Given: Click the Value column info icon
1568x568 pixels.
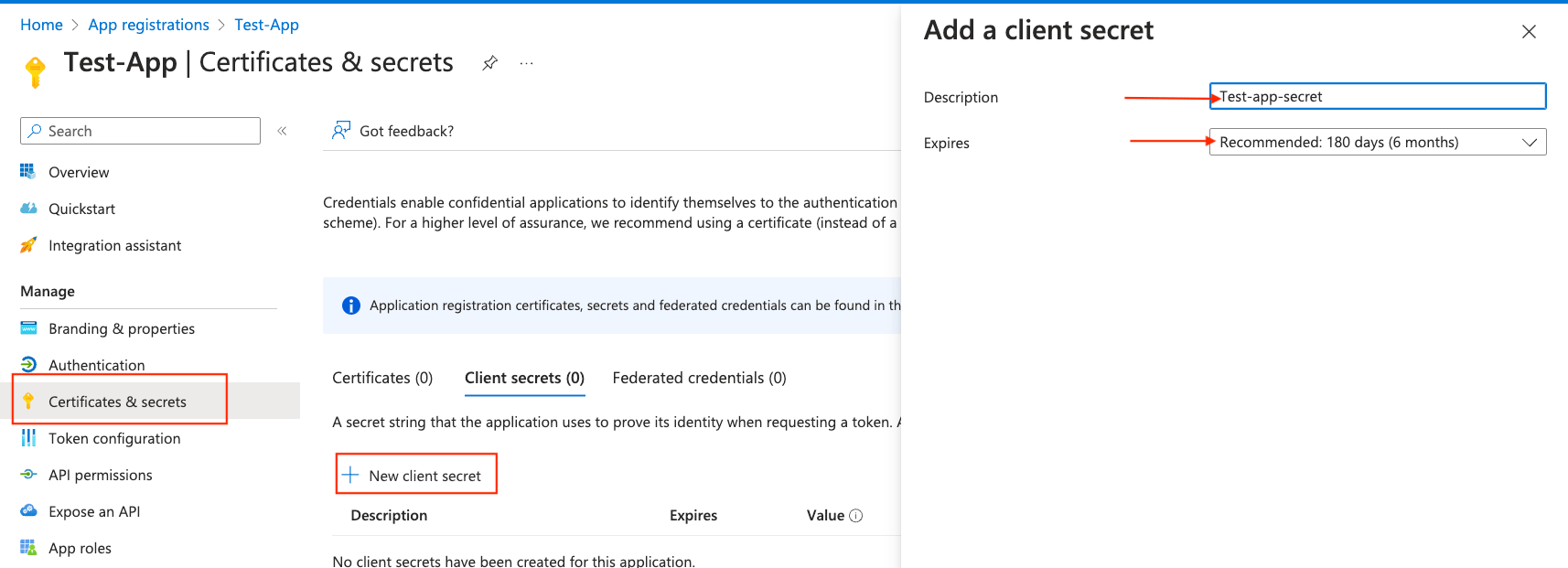Looking at the screenshot, I should 856,516.
